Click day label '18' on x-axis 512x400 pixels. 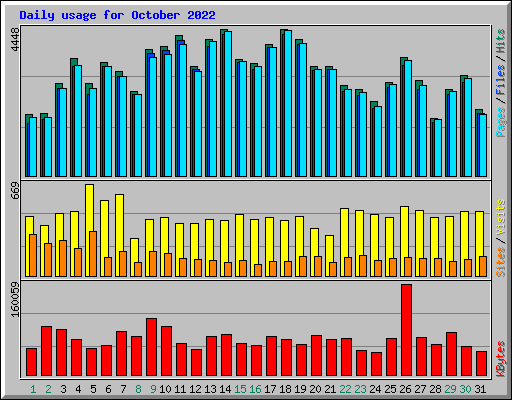coord(285,389)
